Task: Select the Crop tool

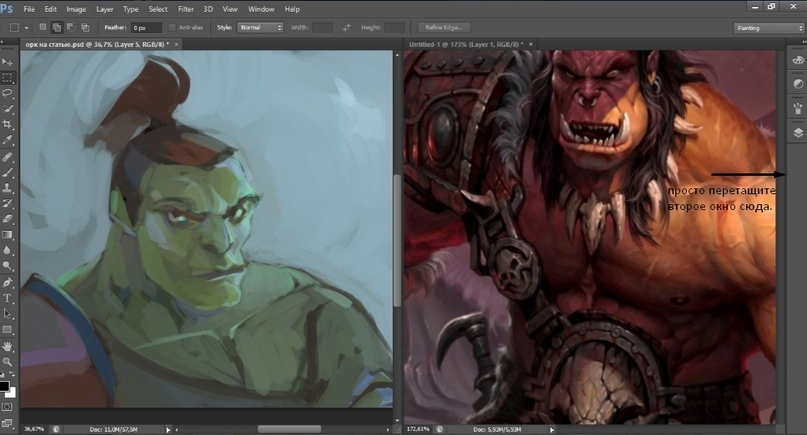Action: coord(7,124)
